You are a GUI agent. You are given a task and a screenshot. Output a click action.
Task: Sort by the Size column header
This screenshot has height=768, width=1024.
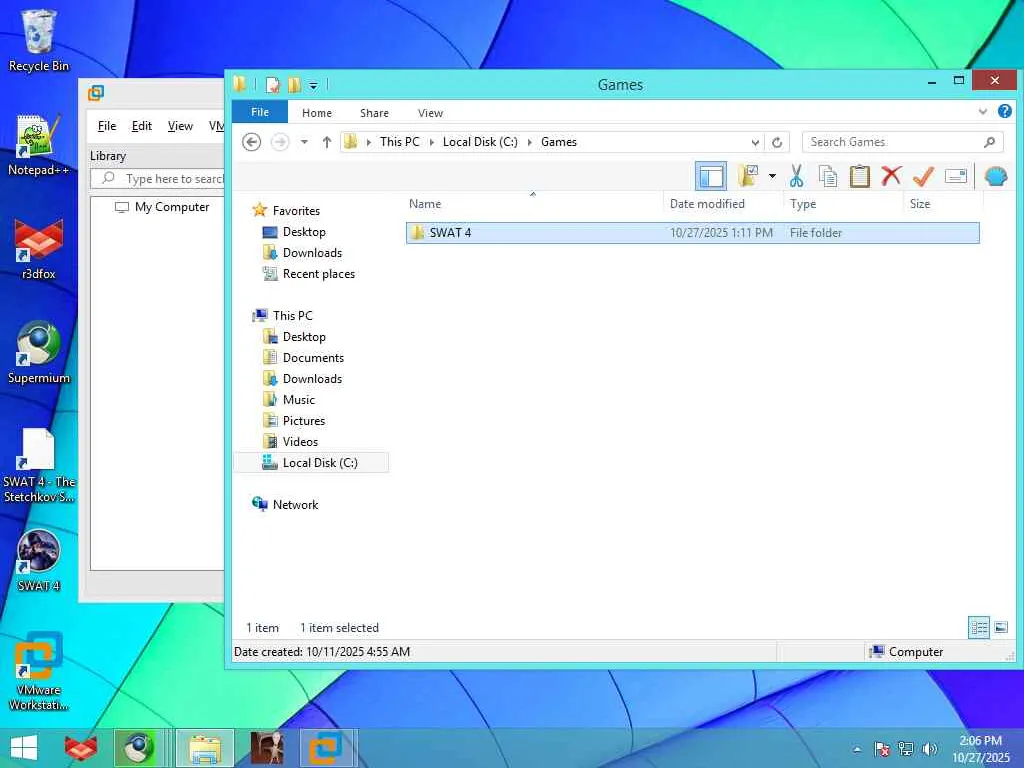click(x=920, y=204)
